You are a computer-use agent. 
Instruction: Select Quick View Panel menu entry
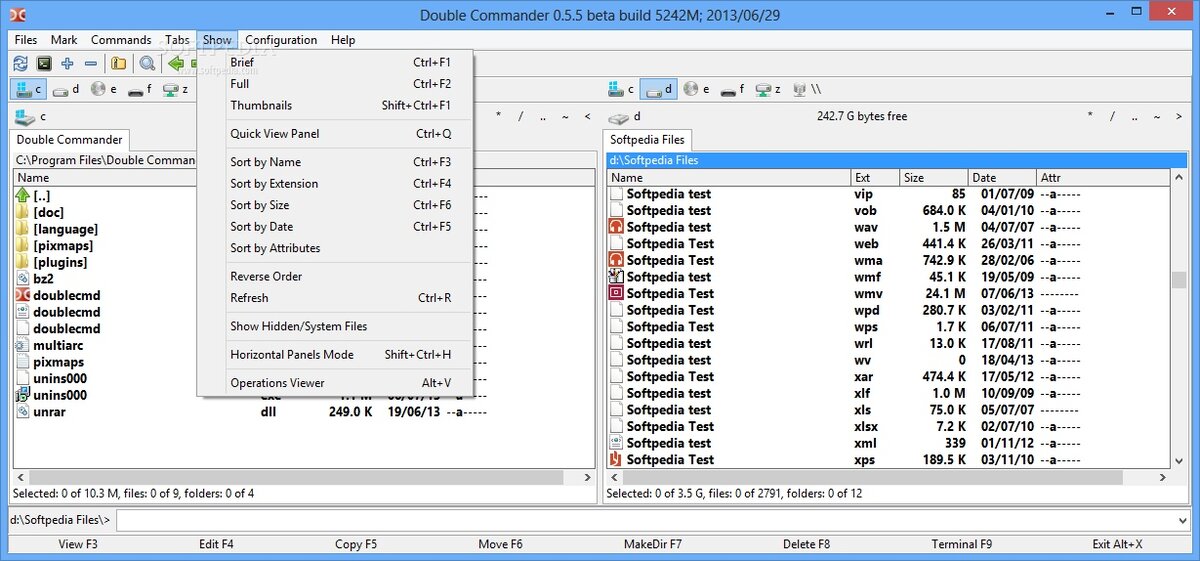pos(335,133)
